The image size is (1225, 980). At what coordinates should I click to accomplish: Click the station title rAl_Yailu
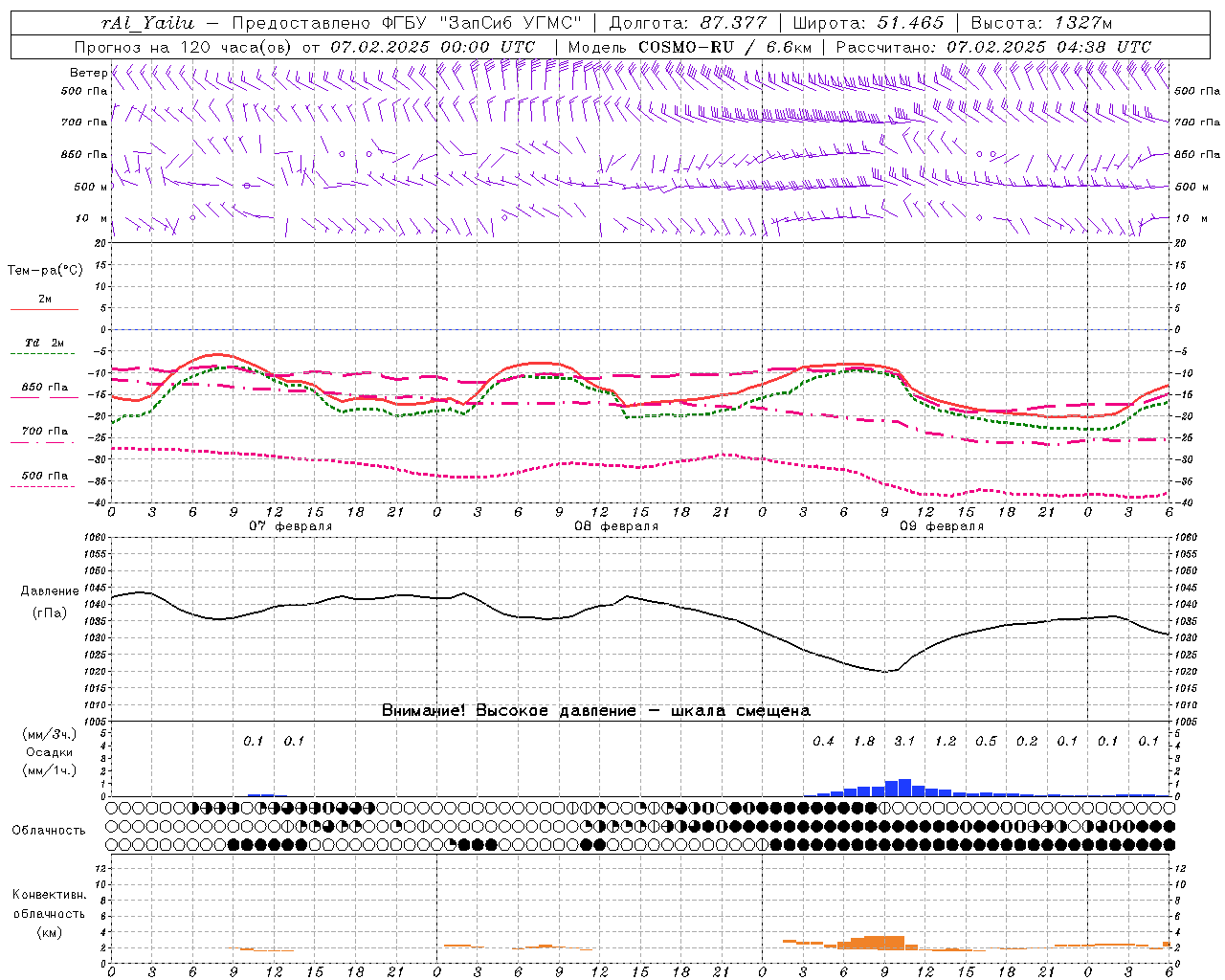(146, 23)
